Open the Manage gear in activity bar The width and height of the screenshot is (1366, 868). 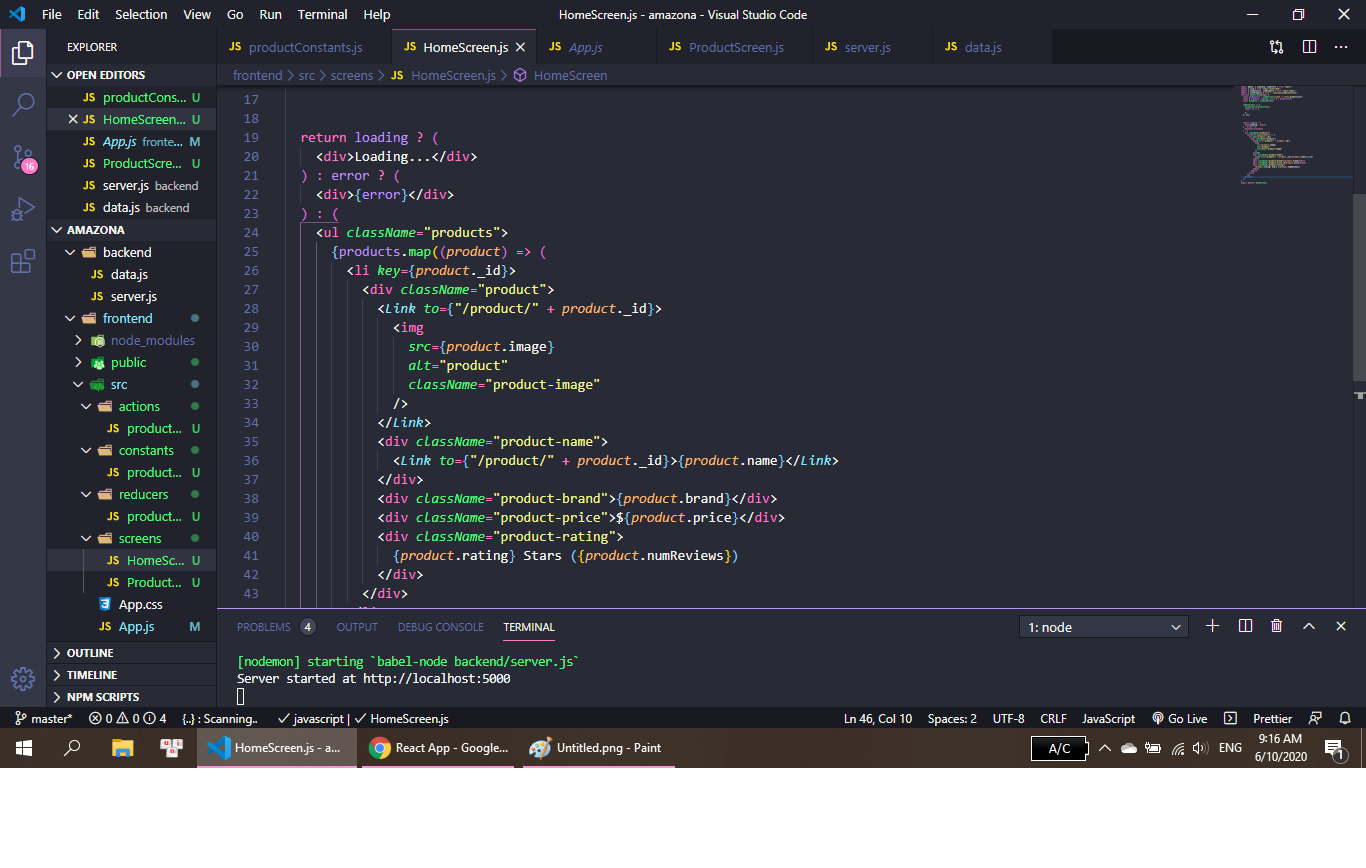[23, 679]
